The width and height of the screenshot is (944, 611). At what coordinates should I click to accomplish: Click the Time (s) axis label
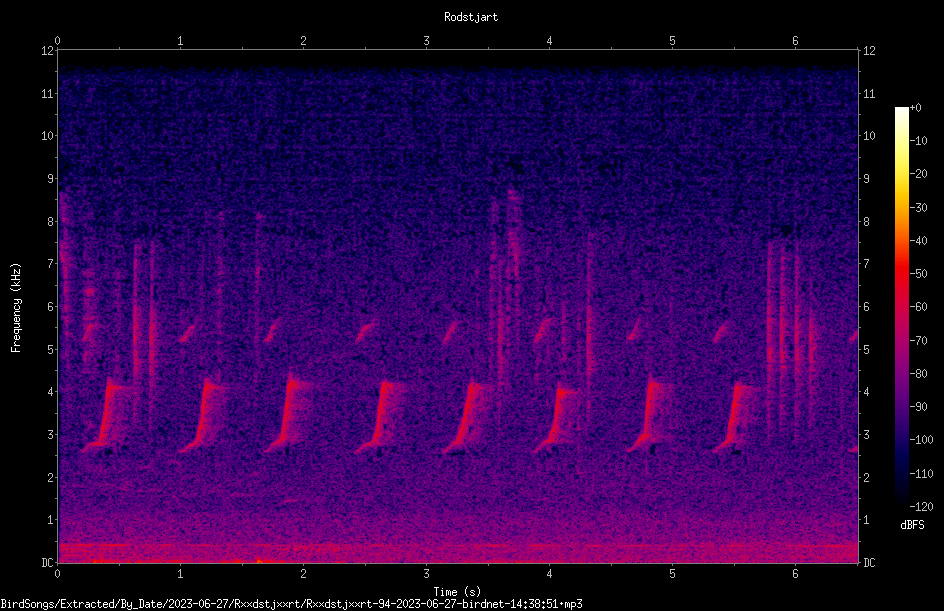coord(457,592)
